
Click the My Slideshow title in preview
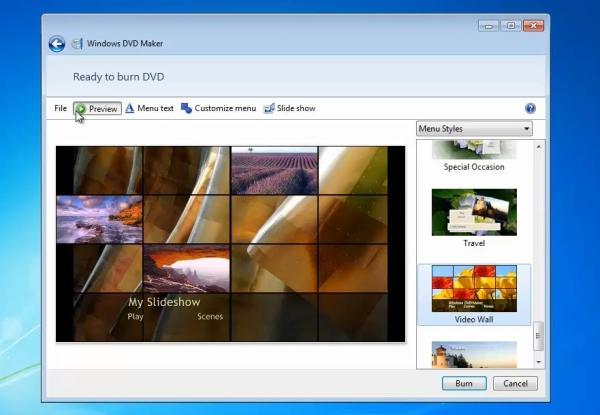[164, 302]
